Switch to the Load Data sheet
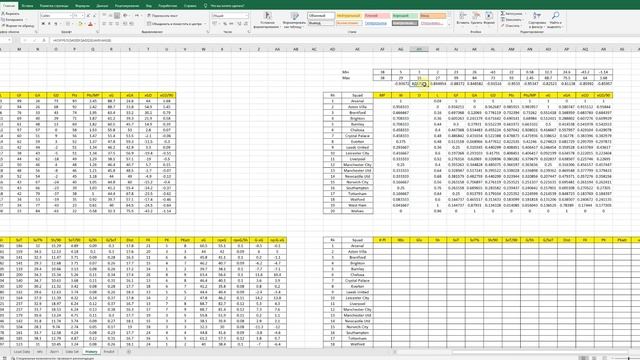This screenshot has height=360, width=640. click(22, 351)
